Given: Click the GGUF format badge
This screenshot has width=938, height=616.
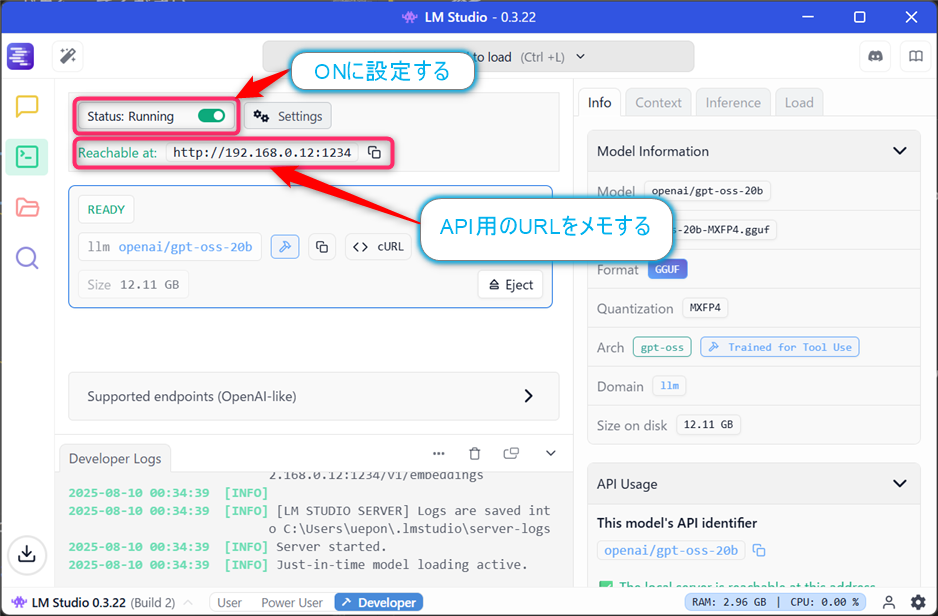Looking at the screenshot, I should point(667,269).
